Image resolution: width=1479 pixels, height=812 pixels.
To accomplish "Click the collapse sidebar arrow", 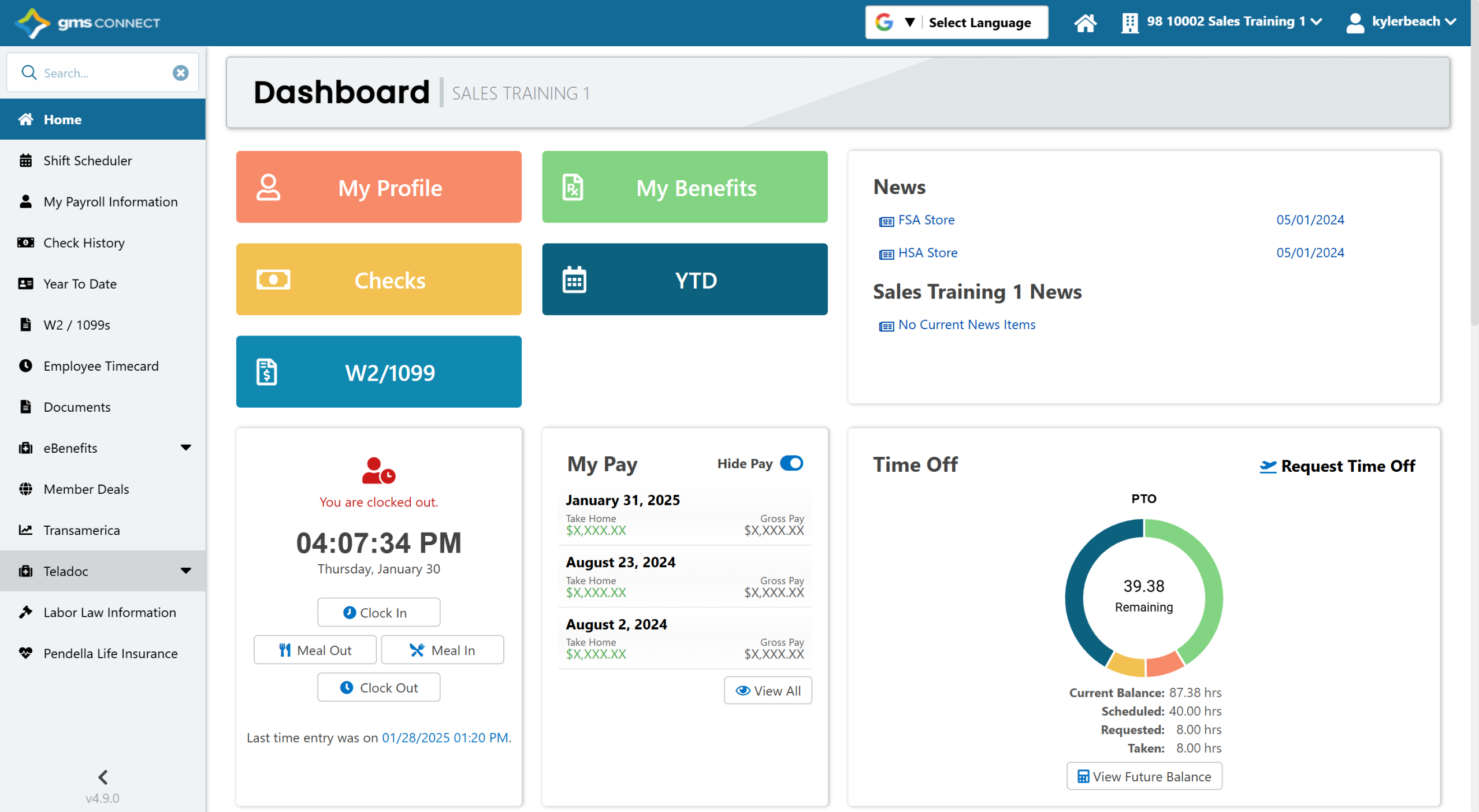I will pos(103,777).
